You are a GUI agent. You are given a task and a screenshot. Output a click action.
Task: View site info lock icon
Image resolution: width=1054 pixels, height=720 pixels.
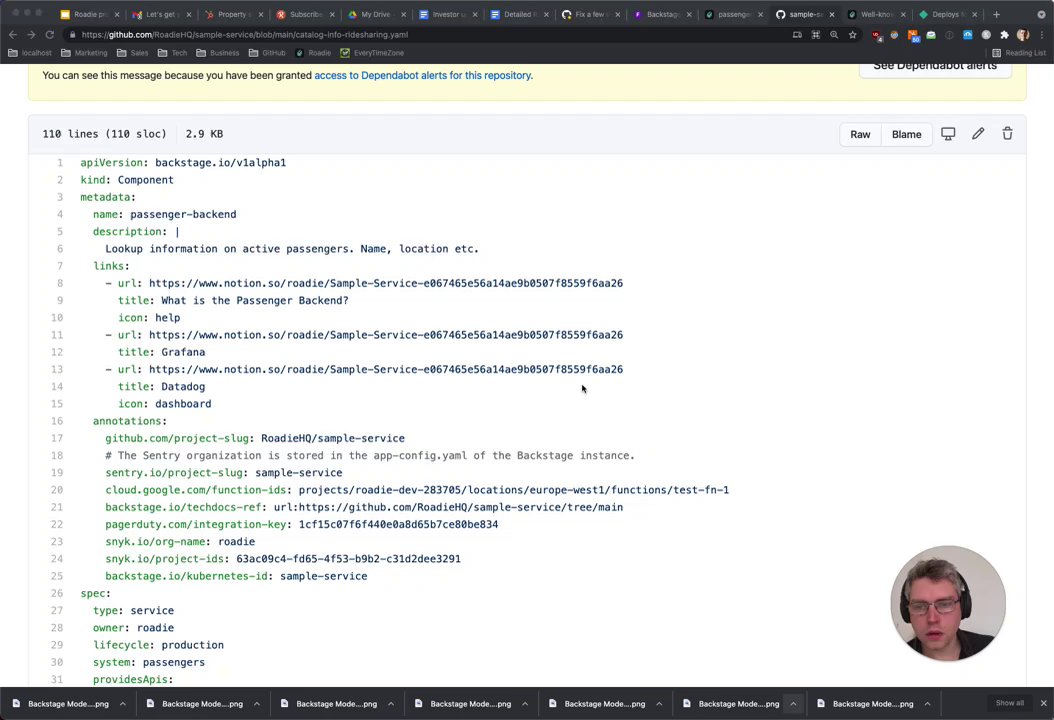click(72, 35)
